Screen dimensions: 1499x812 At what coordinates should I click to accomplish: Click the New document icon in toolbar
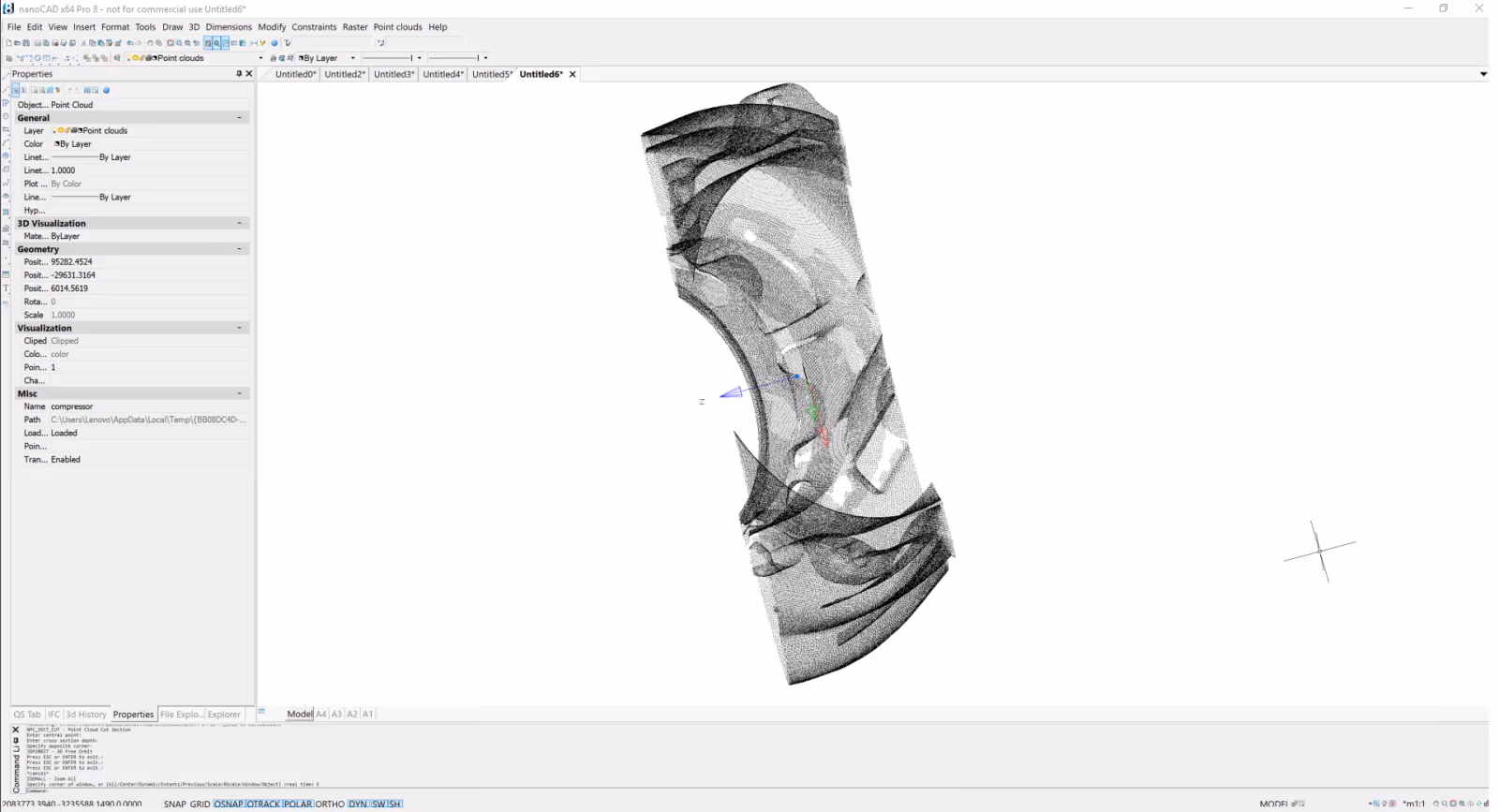[x=8, y=43]
